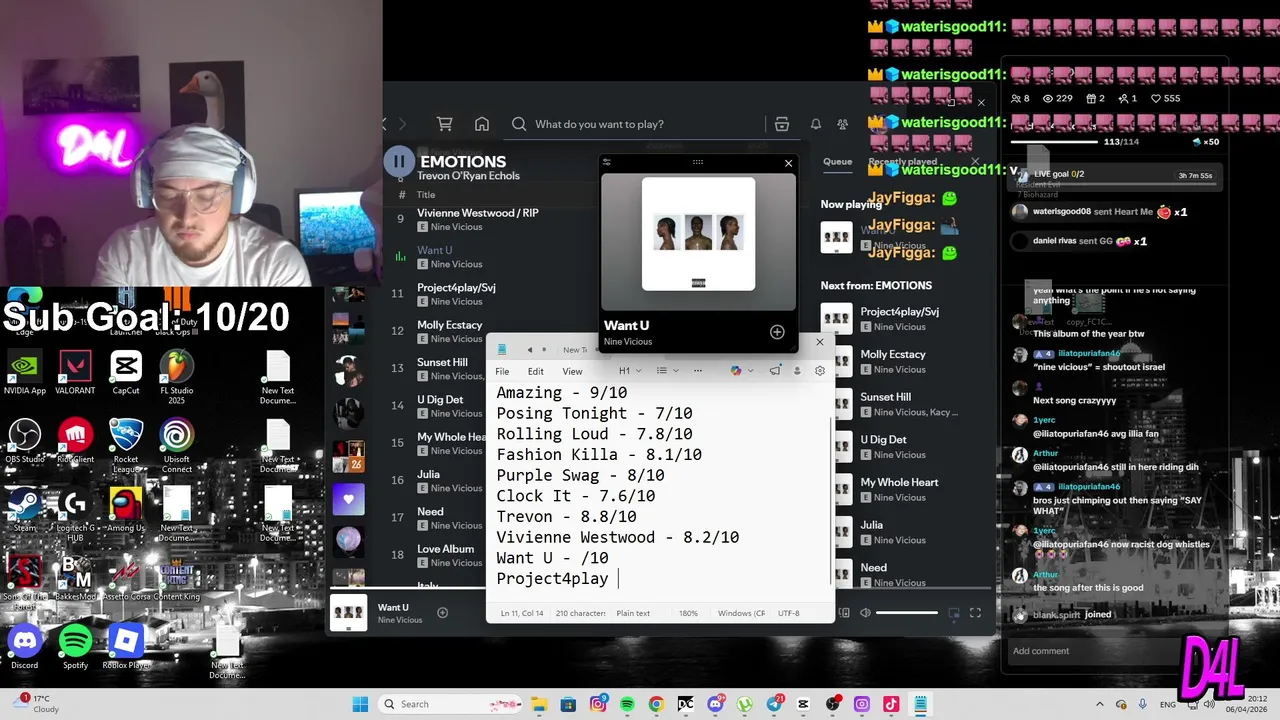Go to Spotify Home icon
Viewport: 1280px width, 720px height.
click(482, 124)
